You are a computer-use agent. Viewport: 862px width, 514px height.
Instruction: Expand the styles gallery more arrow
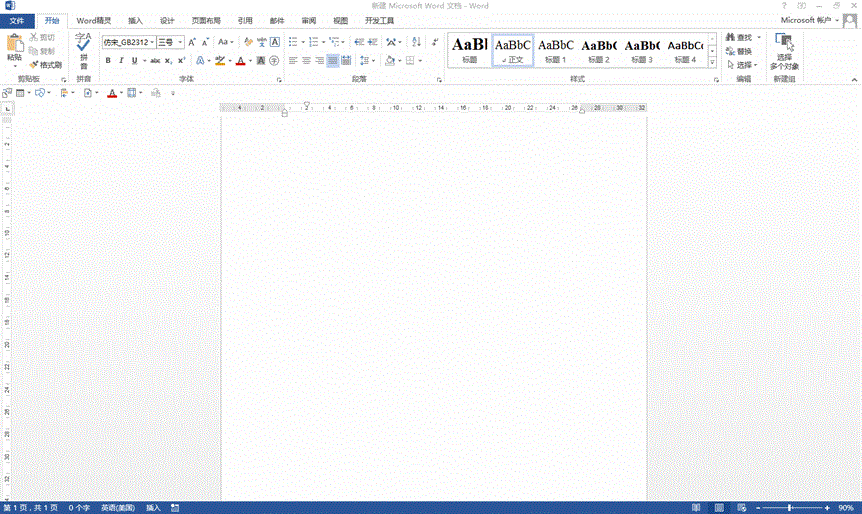(712, 62)
